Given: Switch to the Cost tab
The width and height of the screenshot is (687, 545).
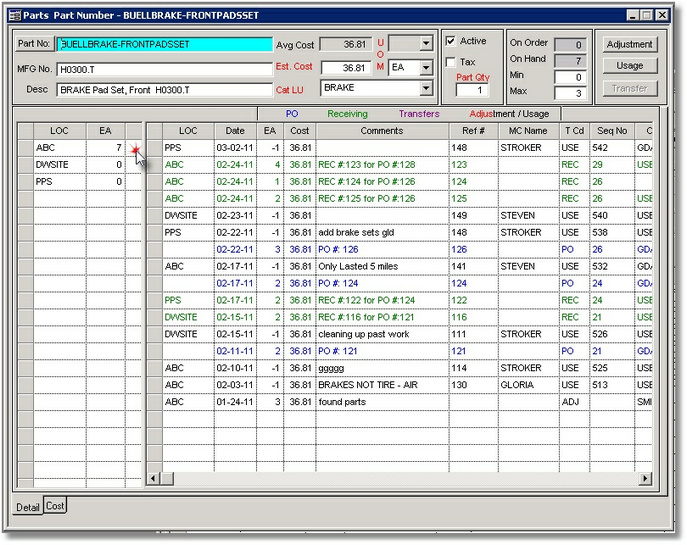Looking at the screenshot, I should coord(55,507).
